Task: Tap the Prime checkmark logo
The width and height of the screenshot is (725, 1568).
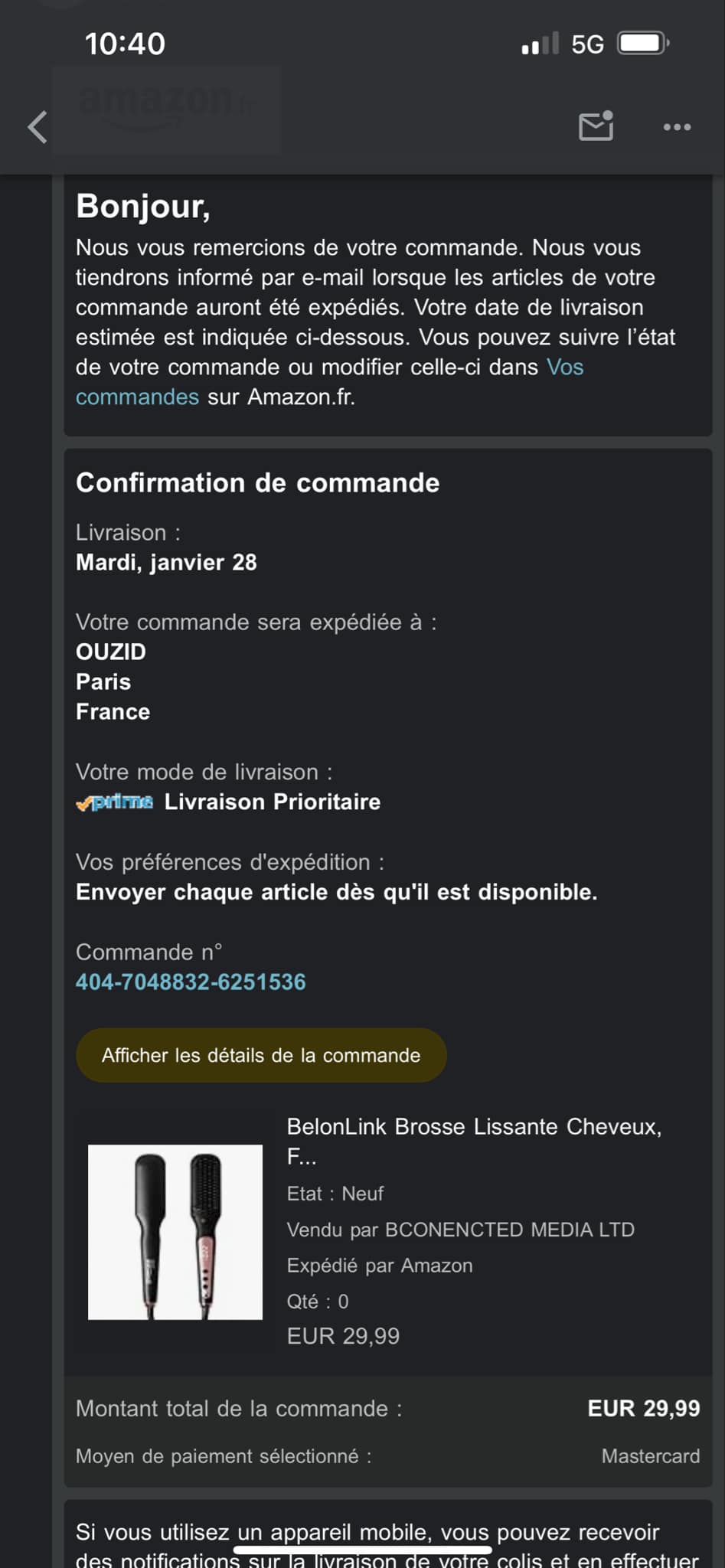Action: coord(115,802)
